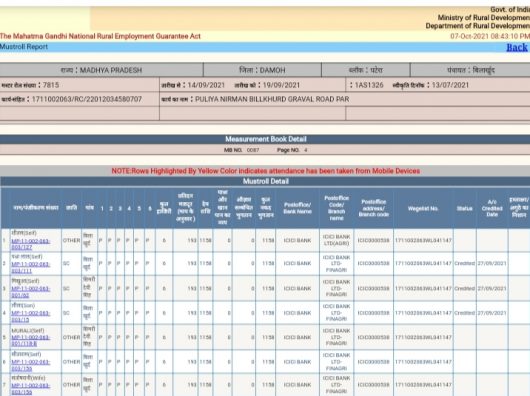Click the MB NO. value
This screenshot has width=530, height=396.
[x=253, y=150]
